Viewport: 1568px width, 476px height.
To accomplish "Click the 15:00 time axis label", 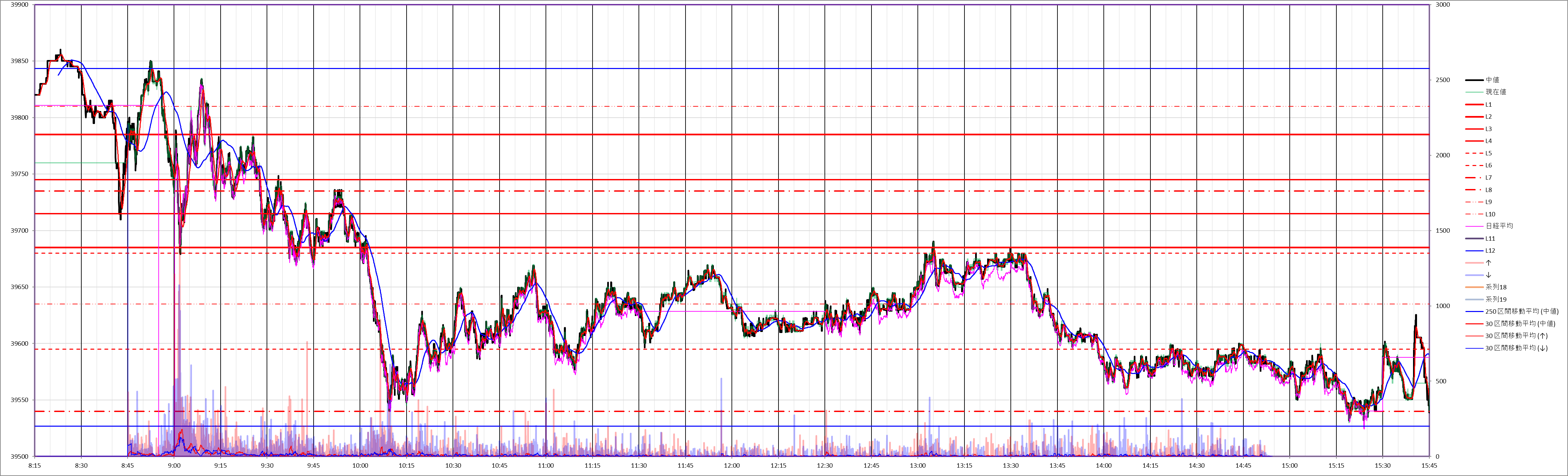I will coord(1290,466).
